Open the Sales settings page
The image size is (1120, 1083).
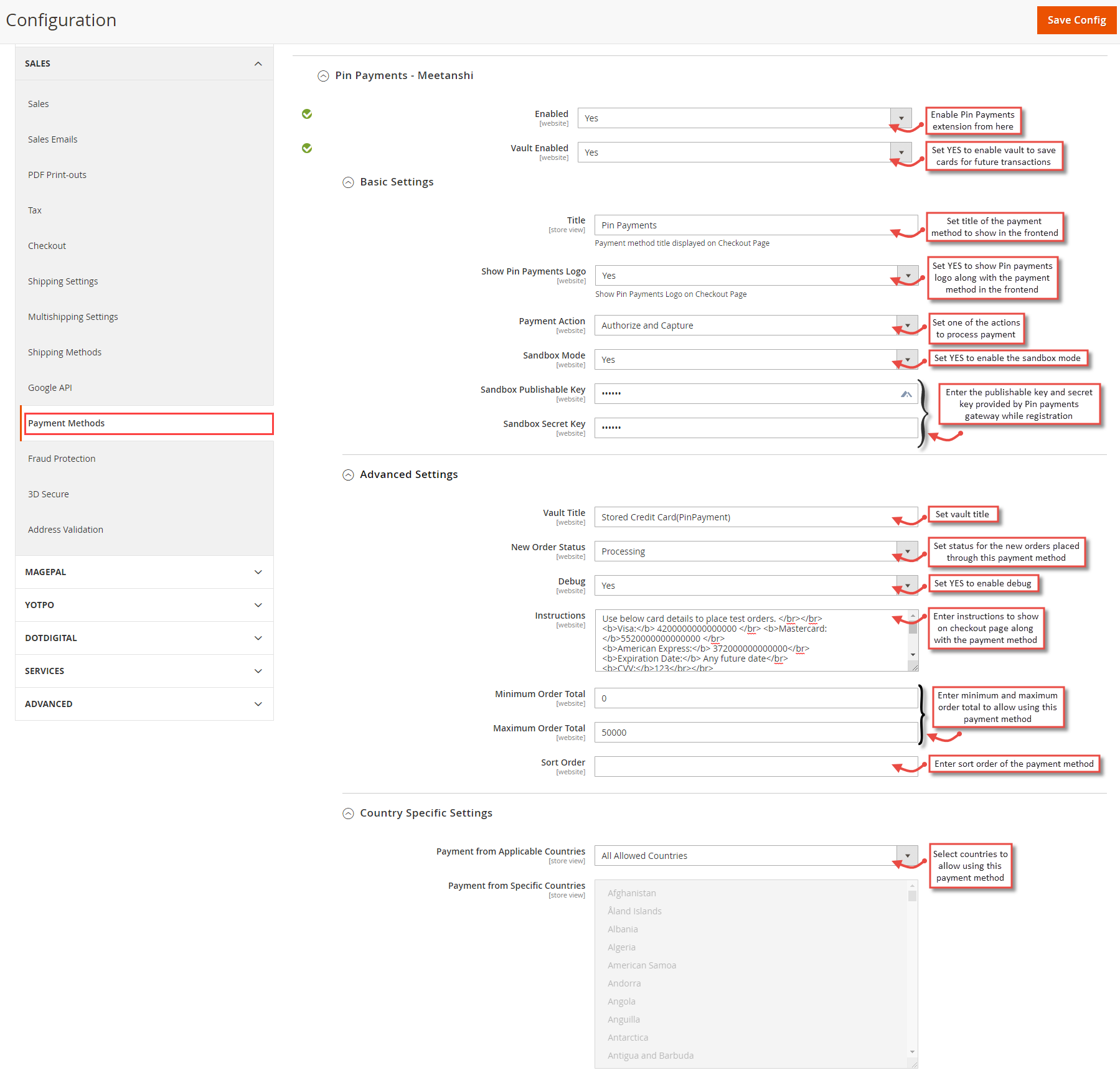click(38, 104)
